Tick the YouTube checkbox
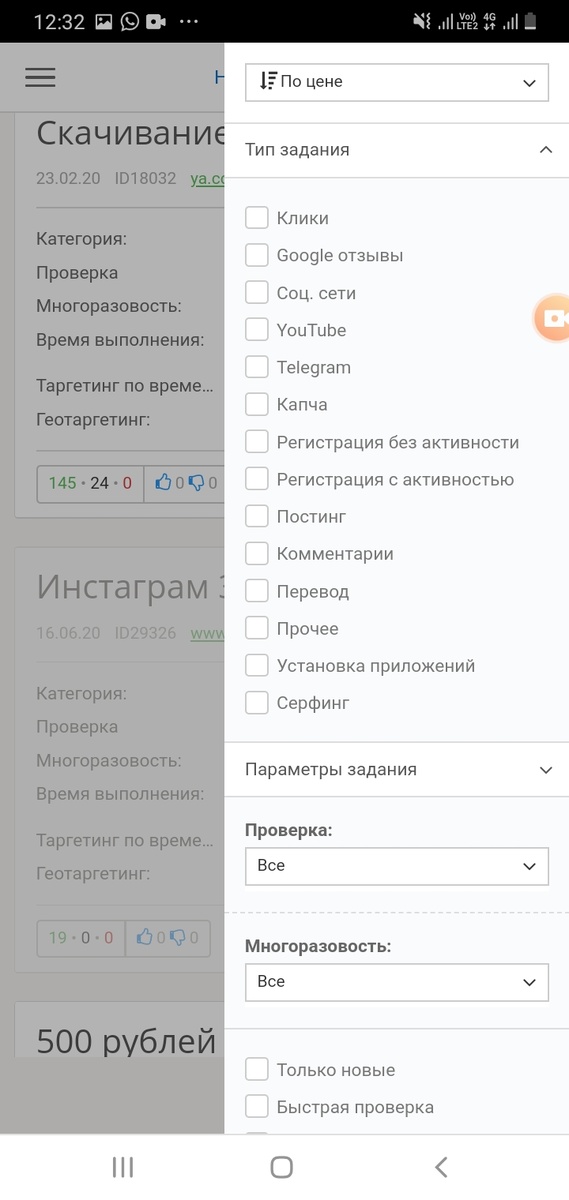The height and width of the screenshot is (1200, 569). (257, 330)
